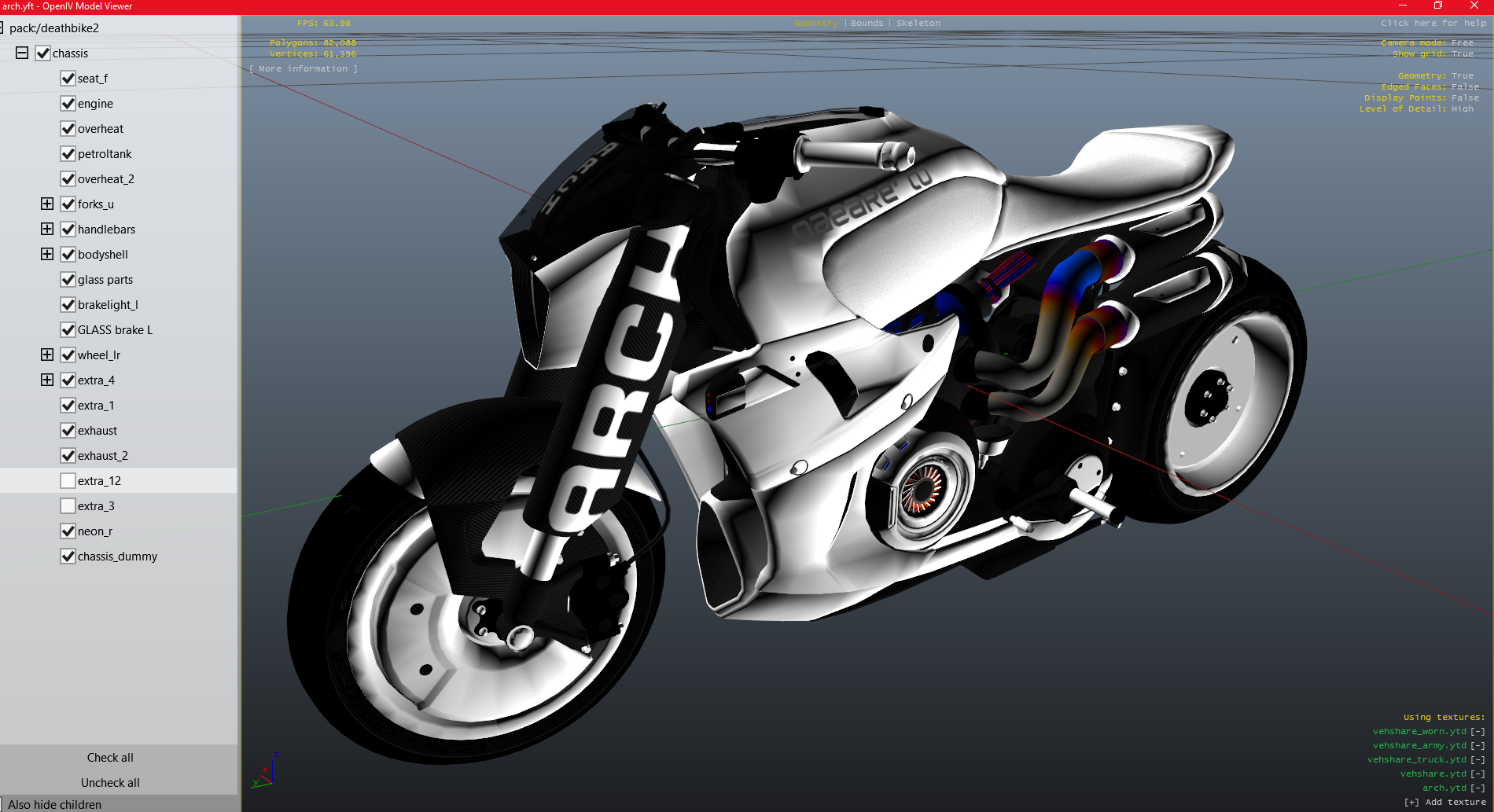Toggle the overheat checkbox
1494x812 pixels.
pyautogui.click(x=68, y=128)
